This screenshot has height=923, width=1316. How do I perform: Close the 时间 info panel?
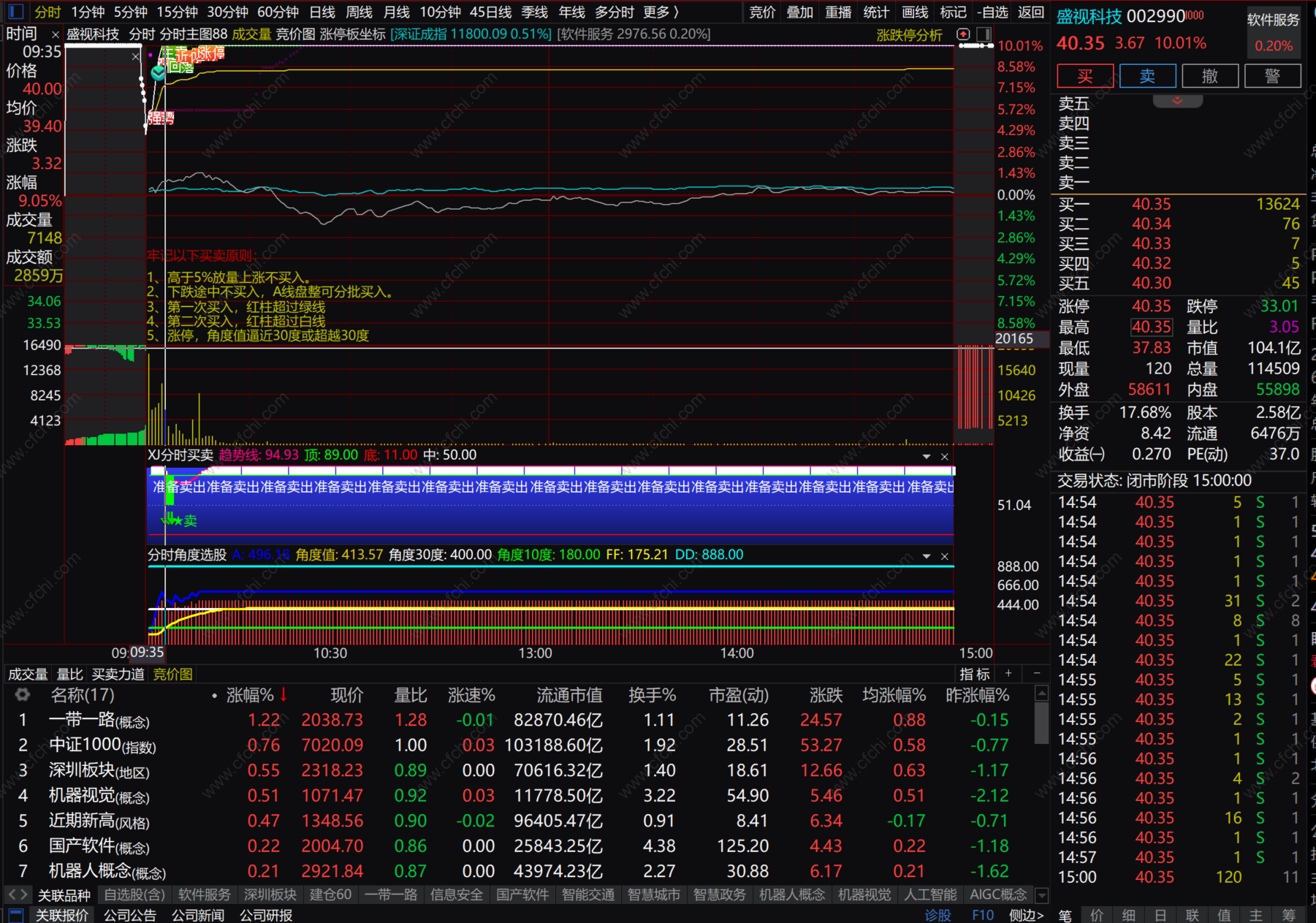pos(55,34)
